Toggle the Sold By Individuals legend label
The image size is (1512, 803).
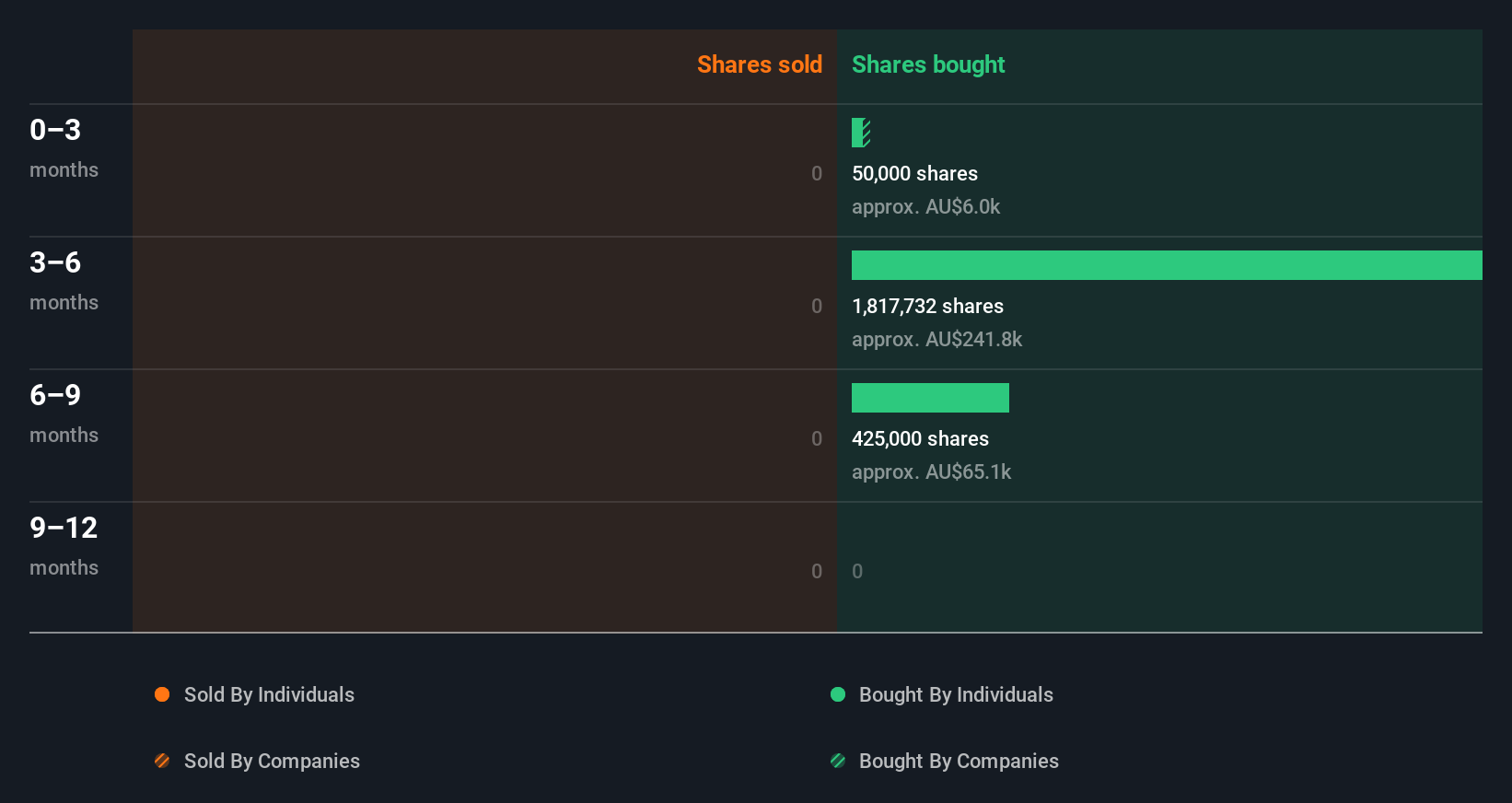269,694
